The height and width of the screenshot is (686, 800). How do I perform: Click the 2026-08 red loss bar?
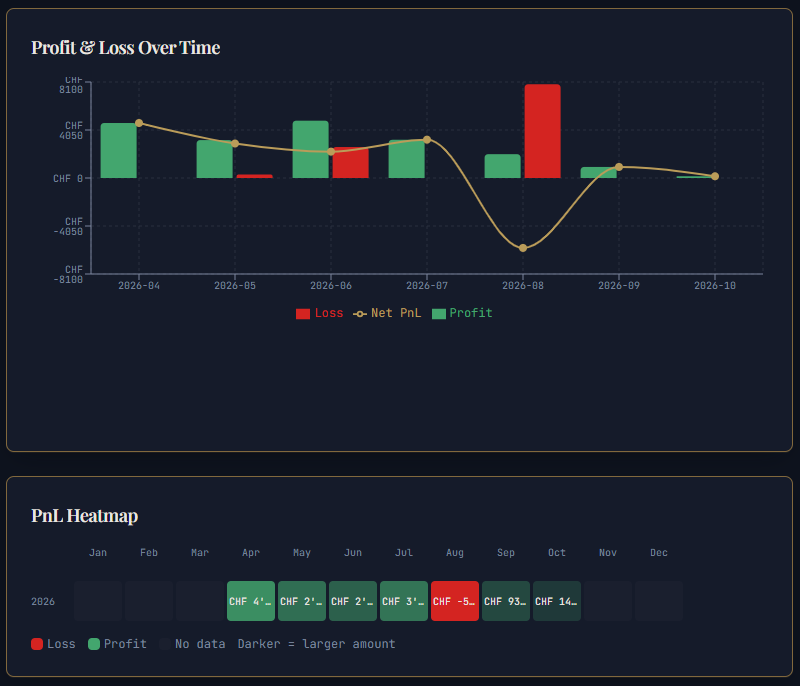click(542, 131)
